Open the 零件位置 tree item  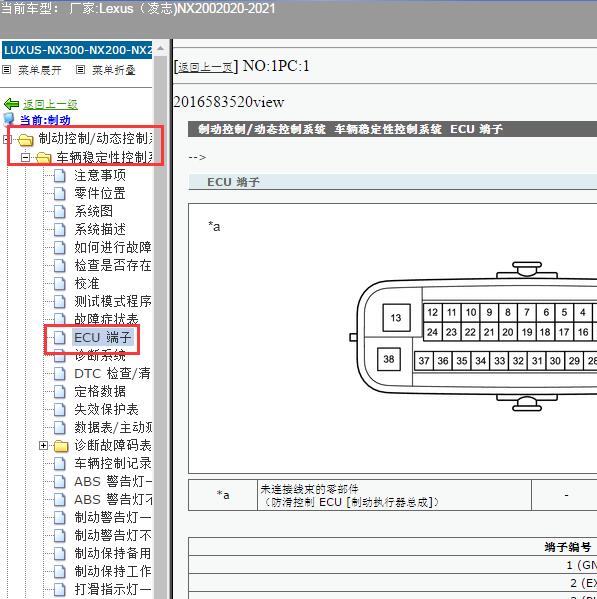100,194
